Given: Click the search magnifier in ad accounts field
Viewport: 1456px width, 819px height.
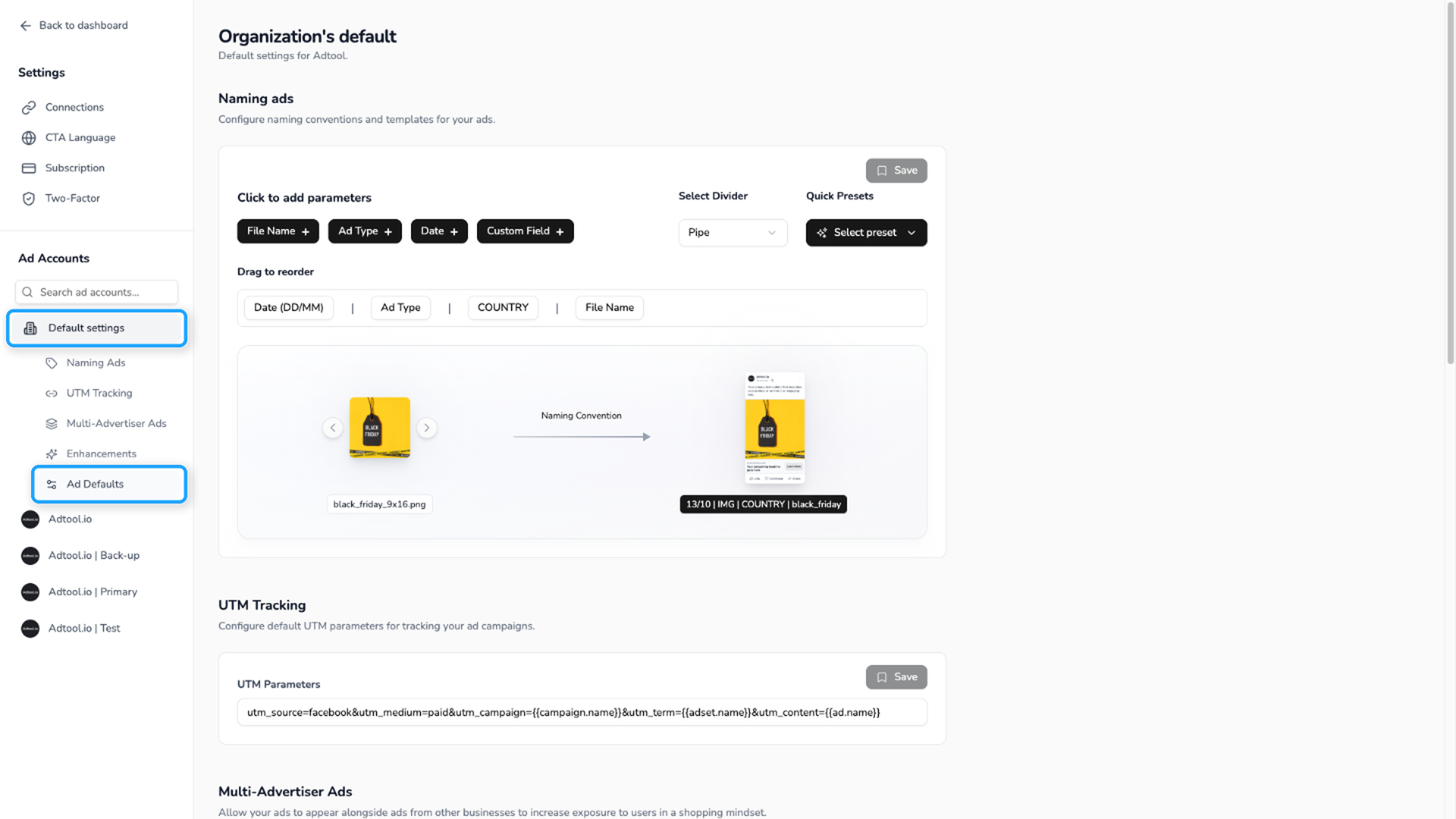Looking at the screenshot, I should click(x=27, y=292).
